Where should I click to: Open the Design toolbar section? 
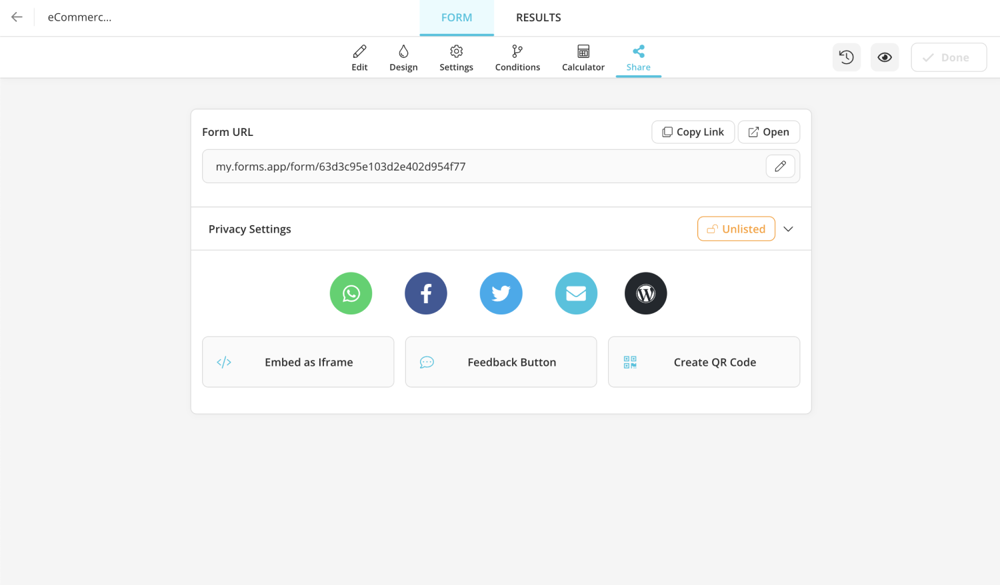coord(403,58)
